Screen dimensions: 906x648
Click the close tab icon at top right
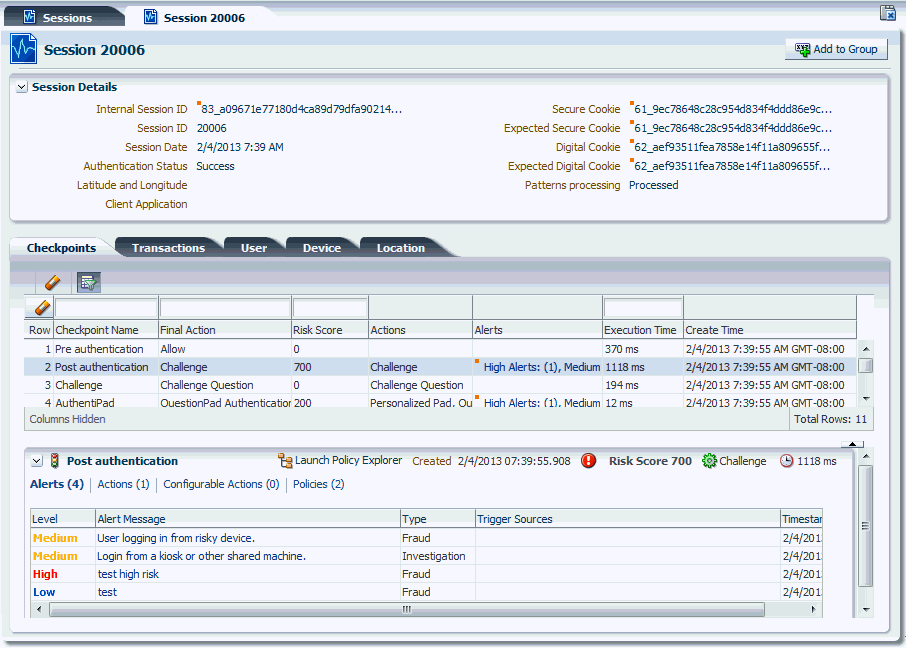pyautogui.click(x=888, y=13)
